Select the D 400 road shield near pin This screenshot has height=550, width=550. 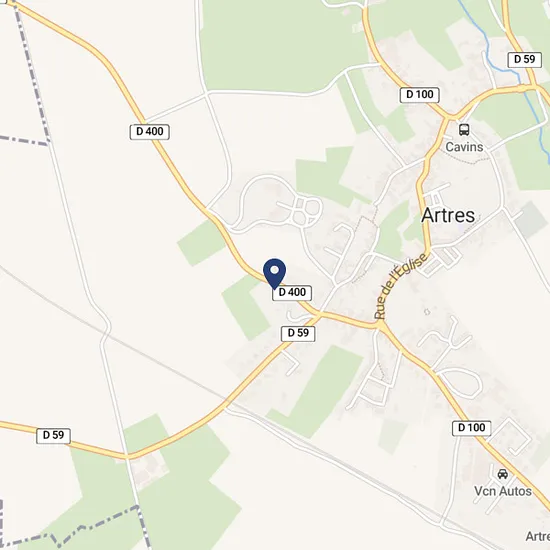pyautogui.click(x=292, y=293)
